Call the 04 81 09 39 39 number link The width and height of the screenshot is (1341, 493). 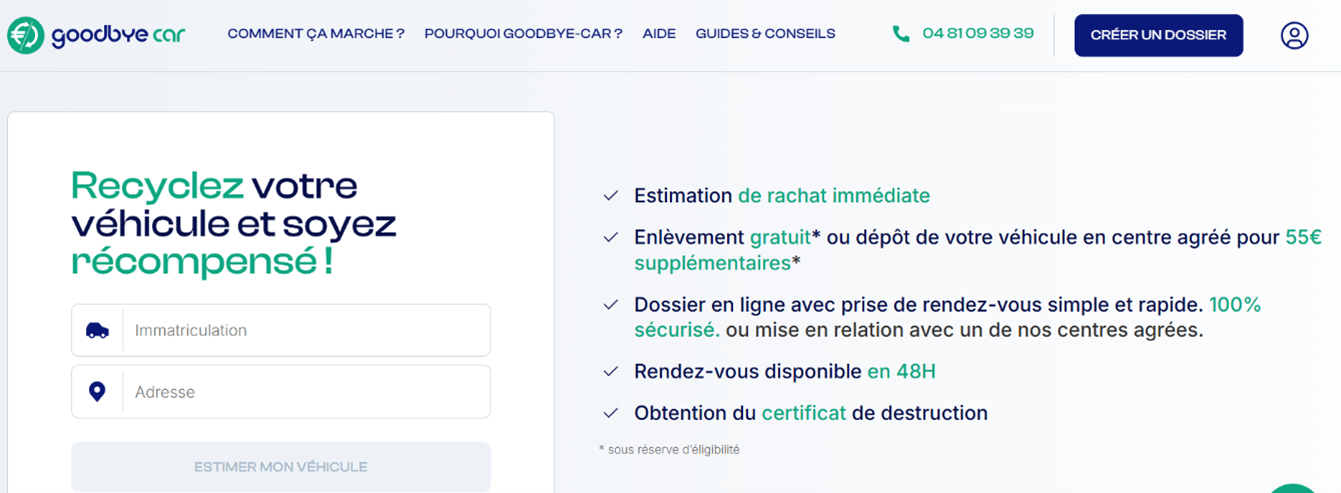click(978, 34)
